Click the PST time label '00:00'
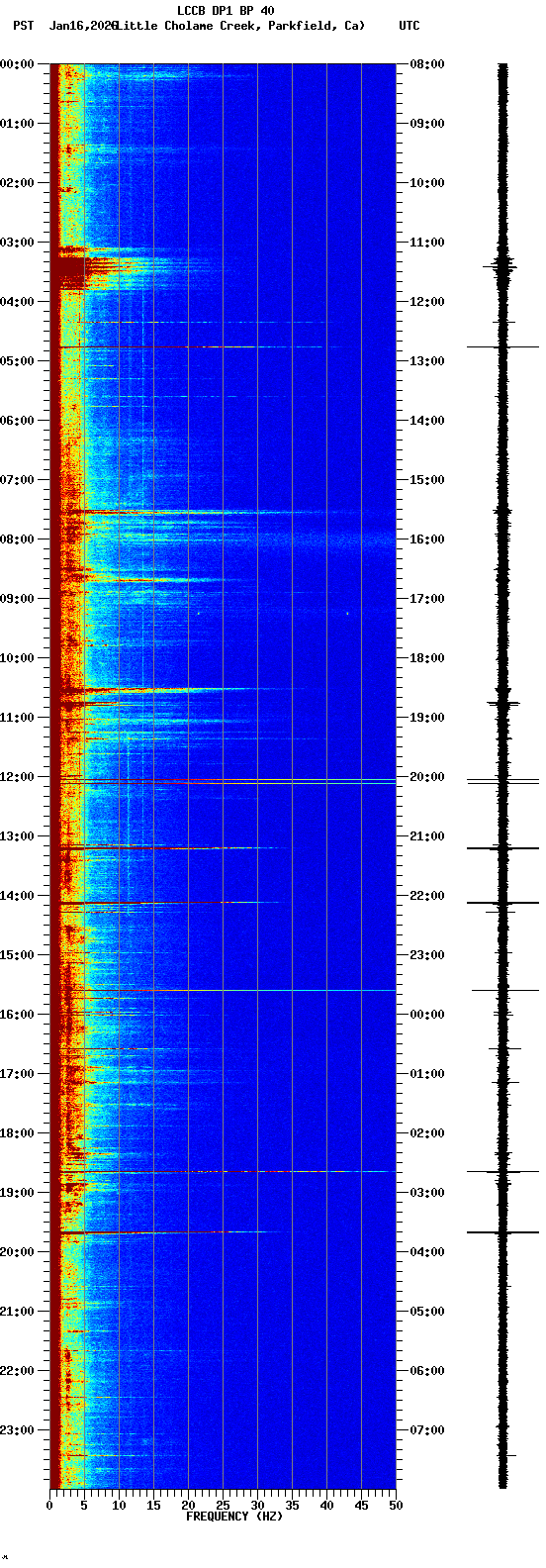 [16, 64]
